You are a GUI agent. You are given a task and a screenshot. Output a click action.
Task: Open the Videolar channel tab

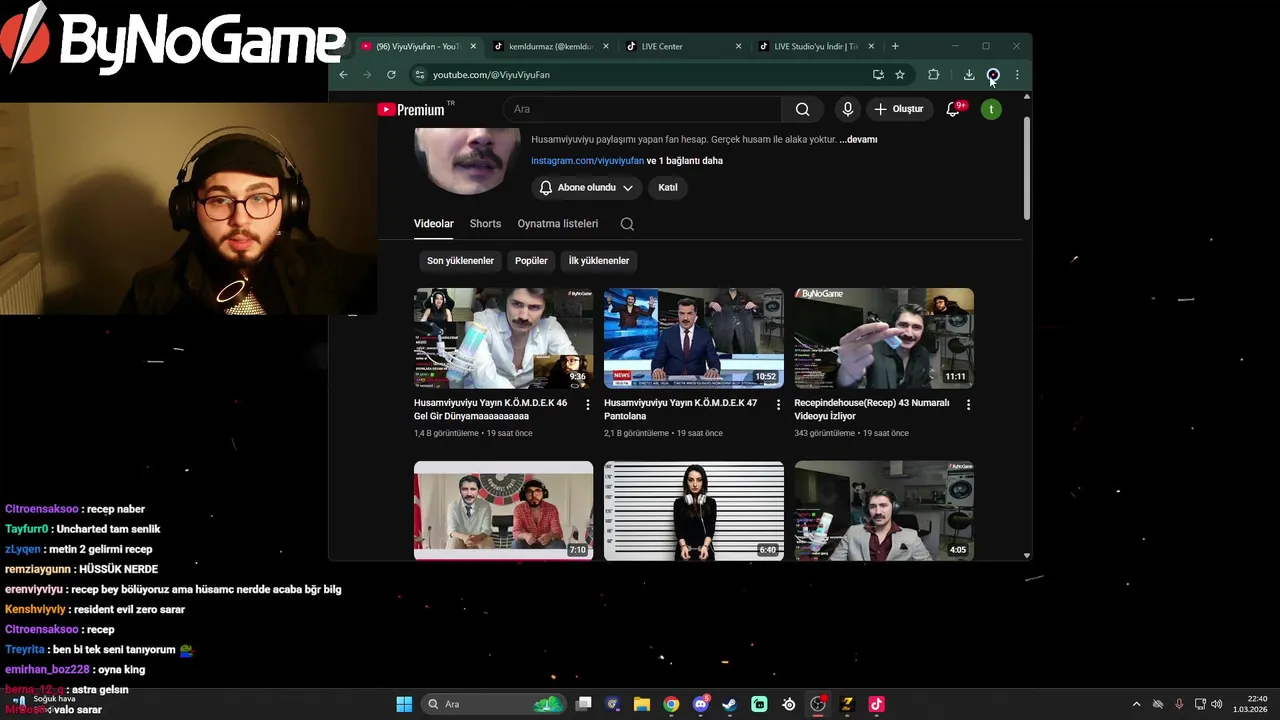[x=434, y=224]
